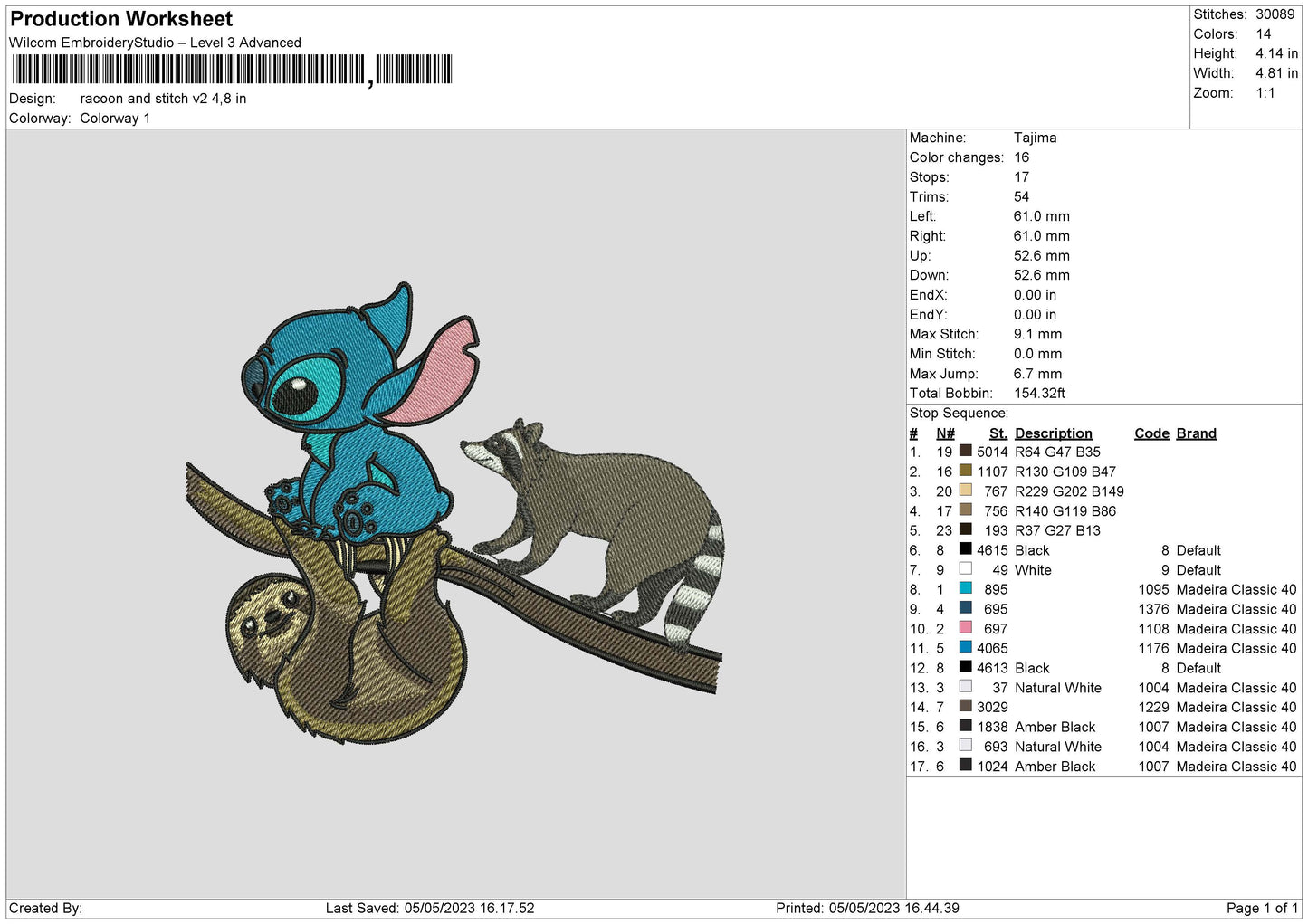Click brown swatch of stop 14 Madeira 1229
This screenshot has height=924, width=1308.
click(965, 706)
